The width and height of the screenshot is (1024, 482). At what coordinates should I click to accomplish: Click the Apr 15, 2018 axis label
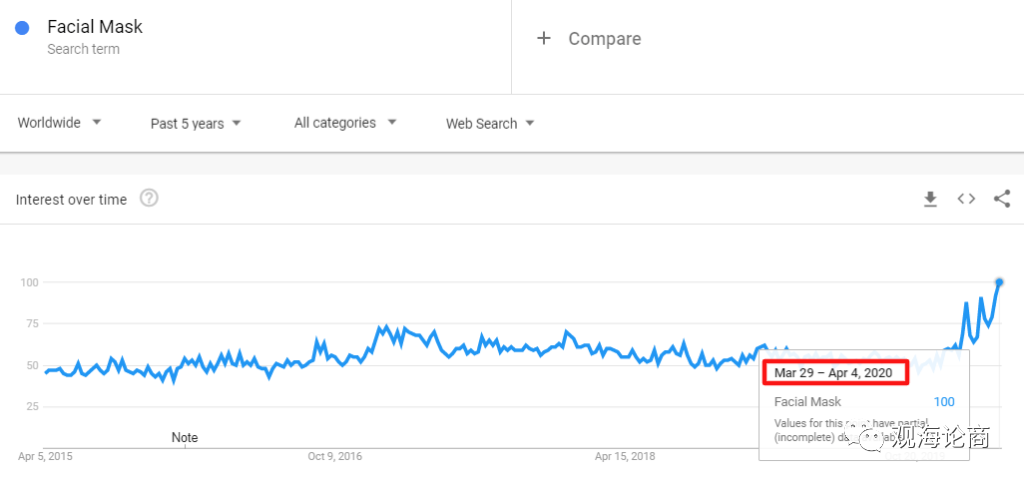click(x=625, y=457)
